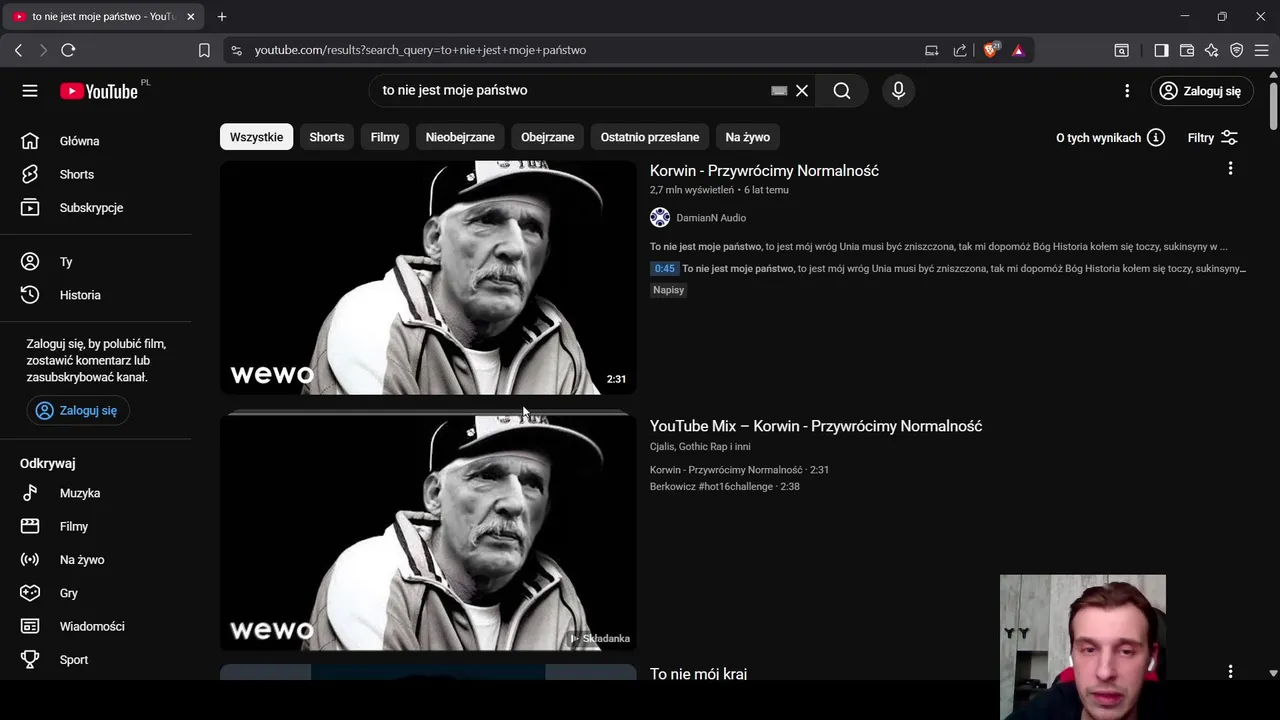
Task: Open Brave Rewards triangle icon
Action: (1018, 50)
